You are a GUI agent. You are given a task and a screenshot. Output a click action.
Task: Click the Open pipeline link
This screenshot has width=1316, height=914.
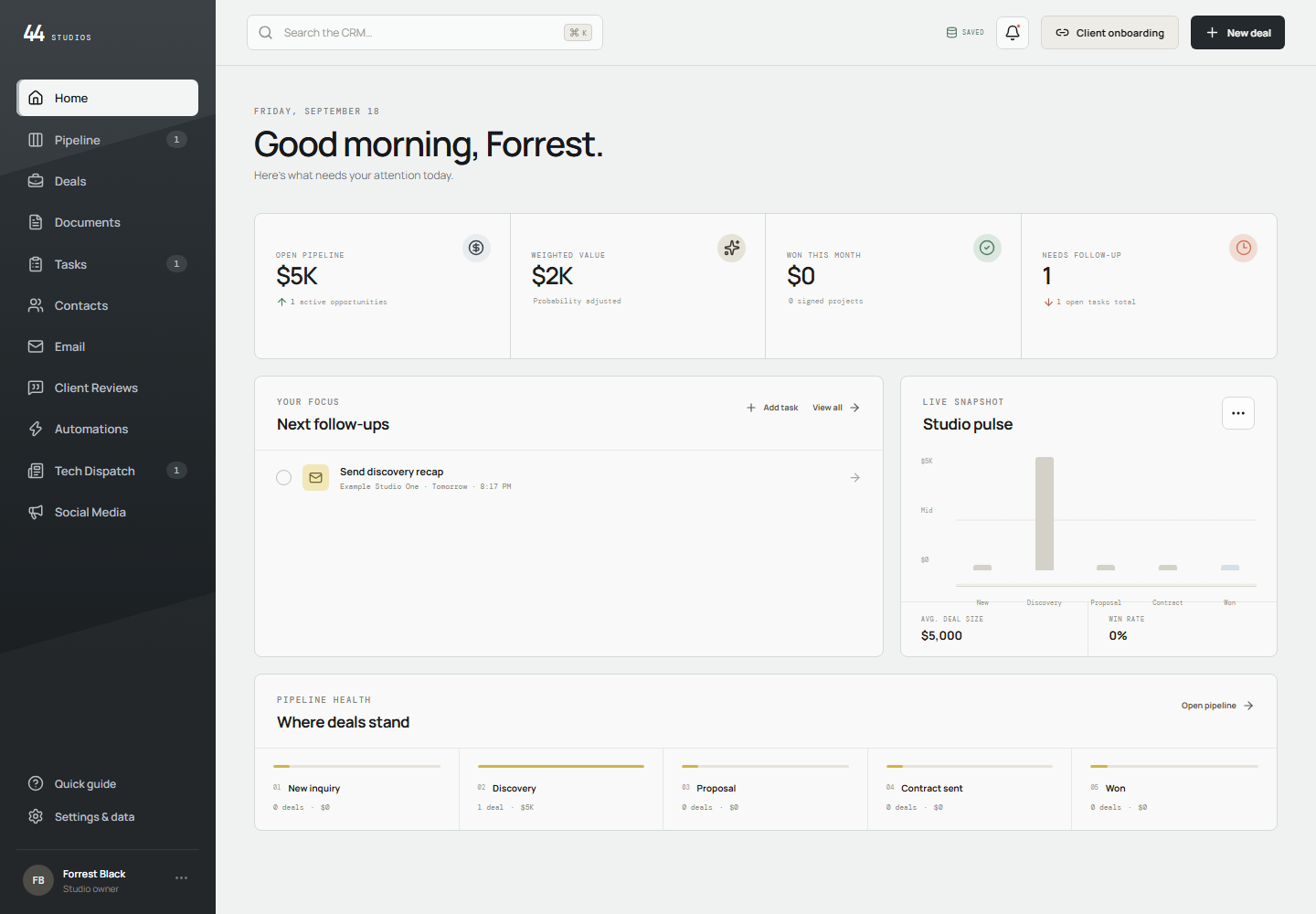(x=1217, y=706)
